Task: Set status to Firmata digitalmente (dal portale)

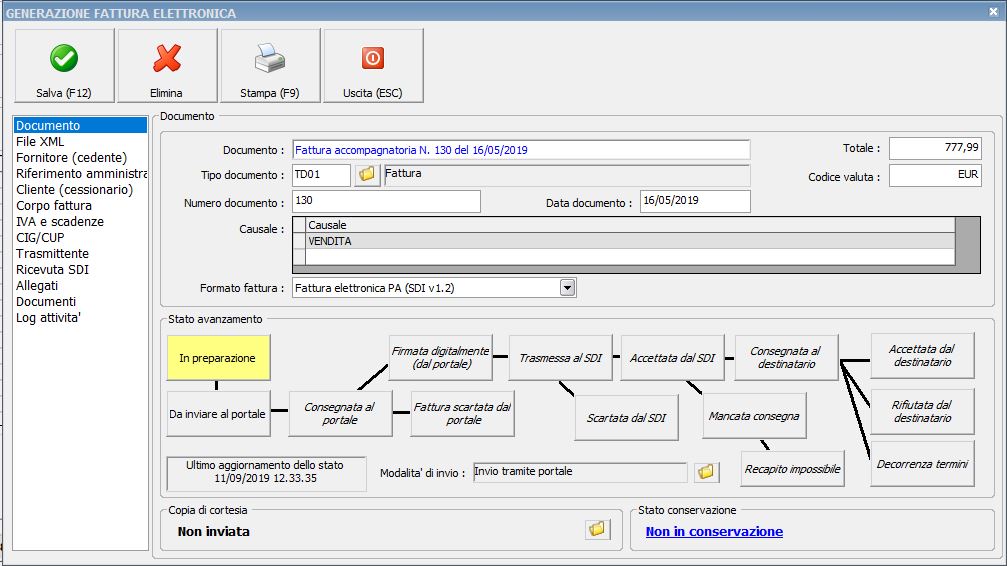Action: pyautogui.click(x=441, y=357)
